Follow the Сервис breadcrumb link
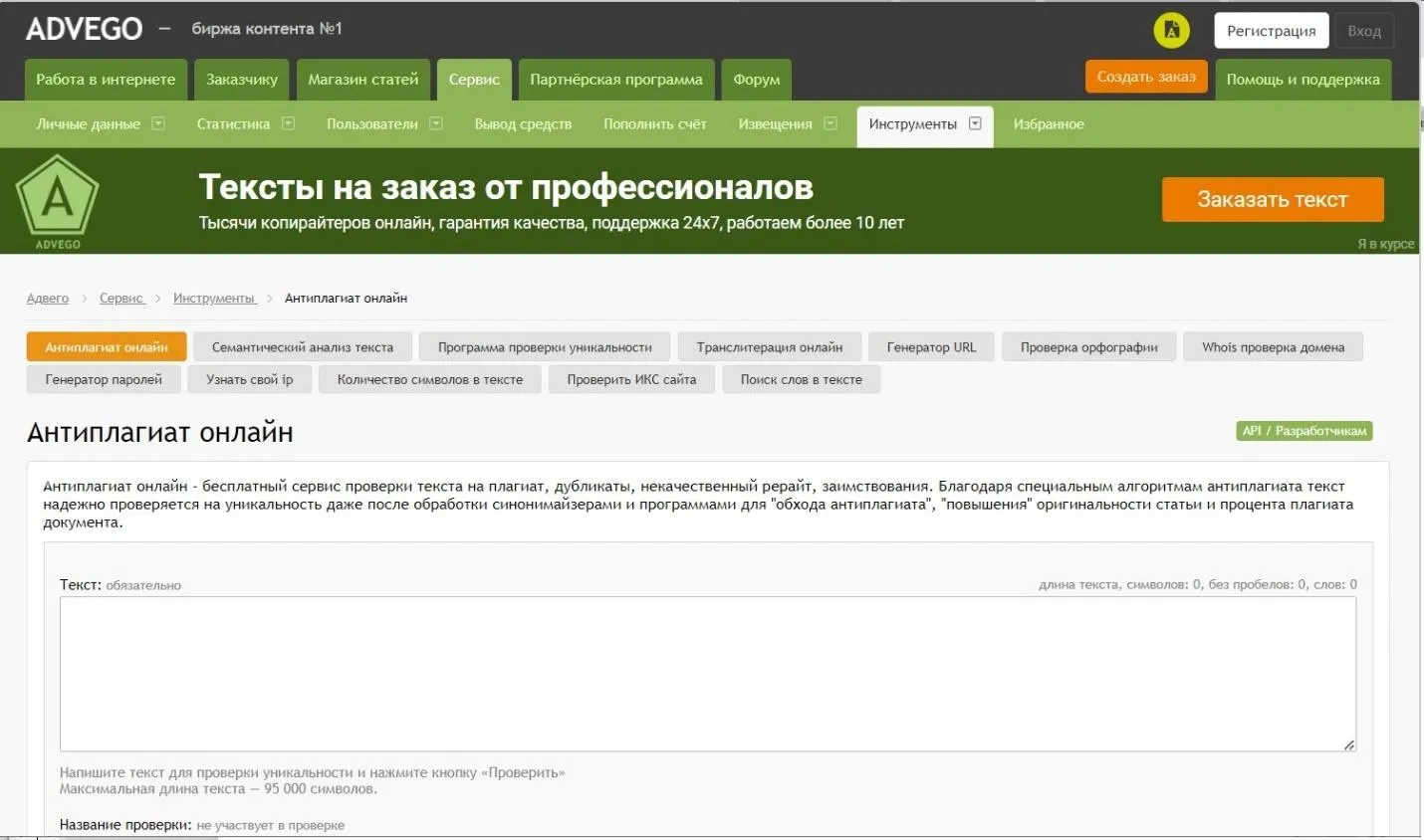The image size is (1424, 840). (121, 299)
